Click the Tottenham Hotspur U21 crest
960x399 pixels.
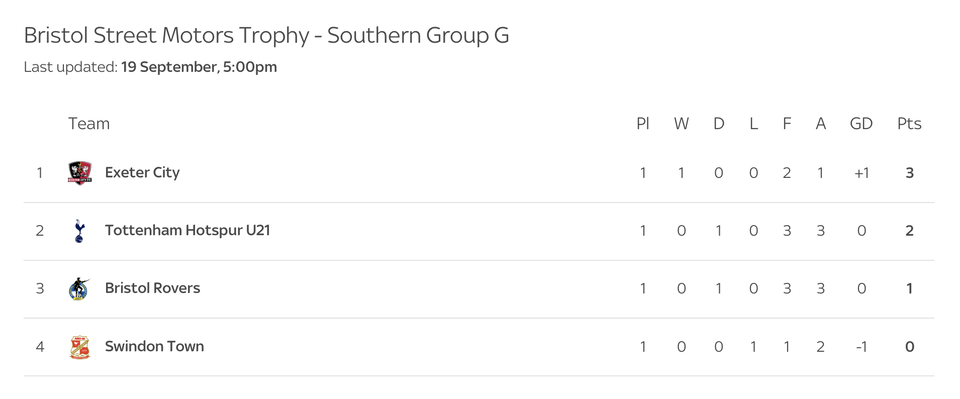pyautogui.click(x=79, y=231)
